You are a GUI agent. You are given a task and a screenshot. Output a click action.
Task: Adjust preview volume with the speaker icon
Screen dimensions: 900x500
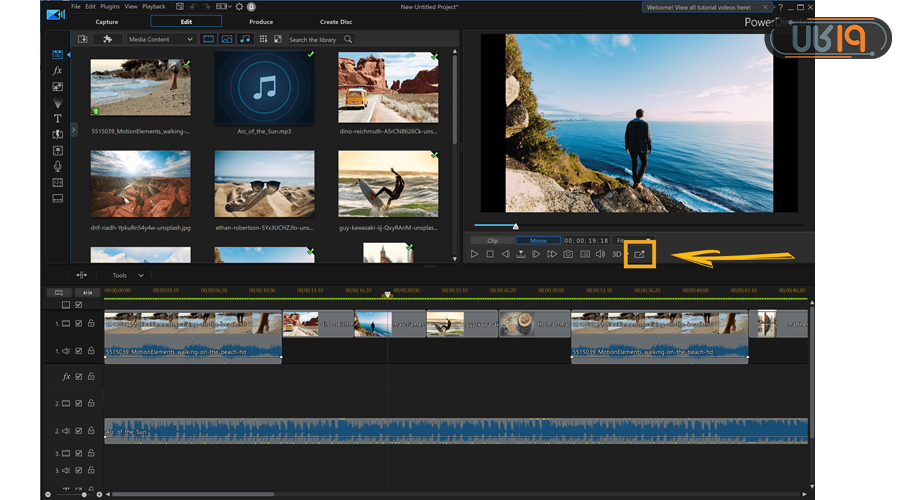point(600,255)
